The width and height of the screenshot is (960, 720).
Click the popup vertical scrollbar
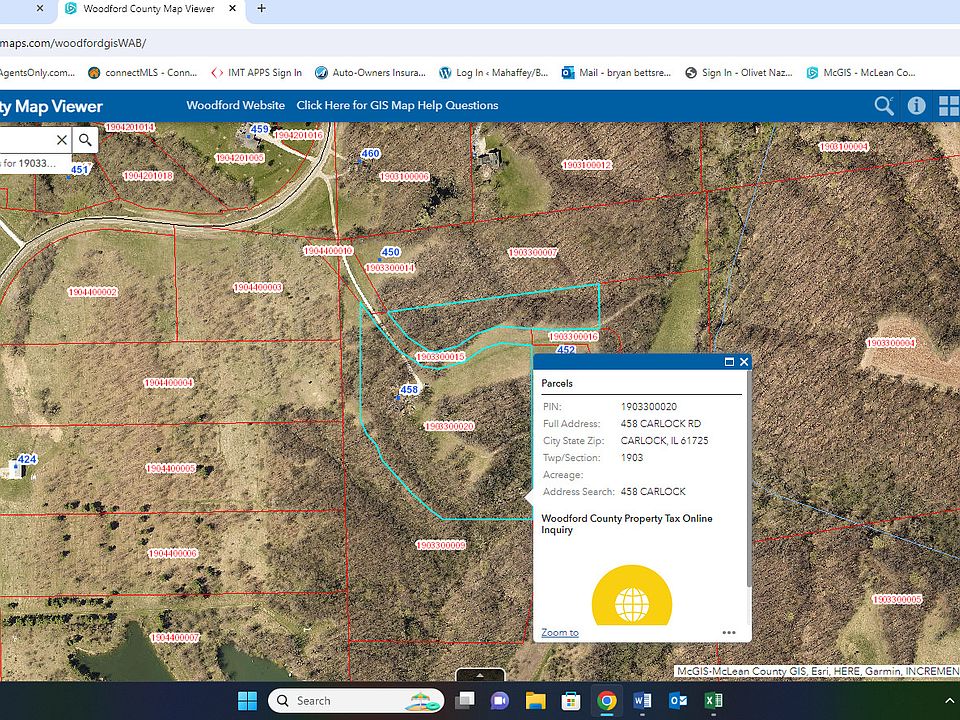[x=748, y=480]
